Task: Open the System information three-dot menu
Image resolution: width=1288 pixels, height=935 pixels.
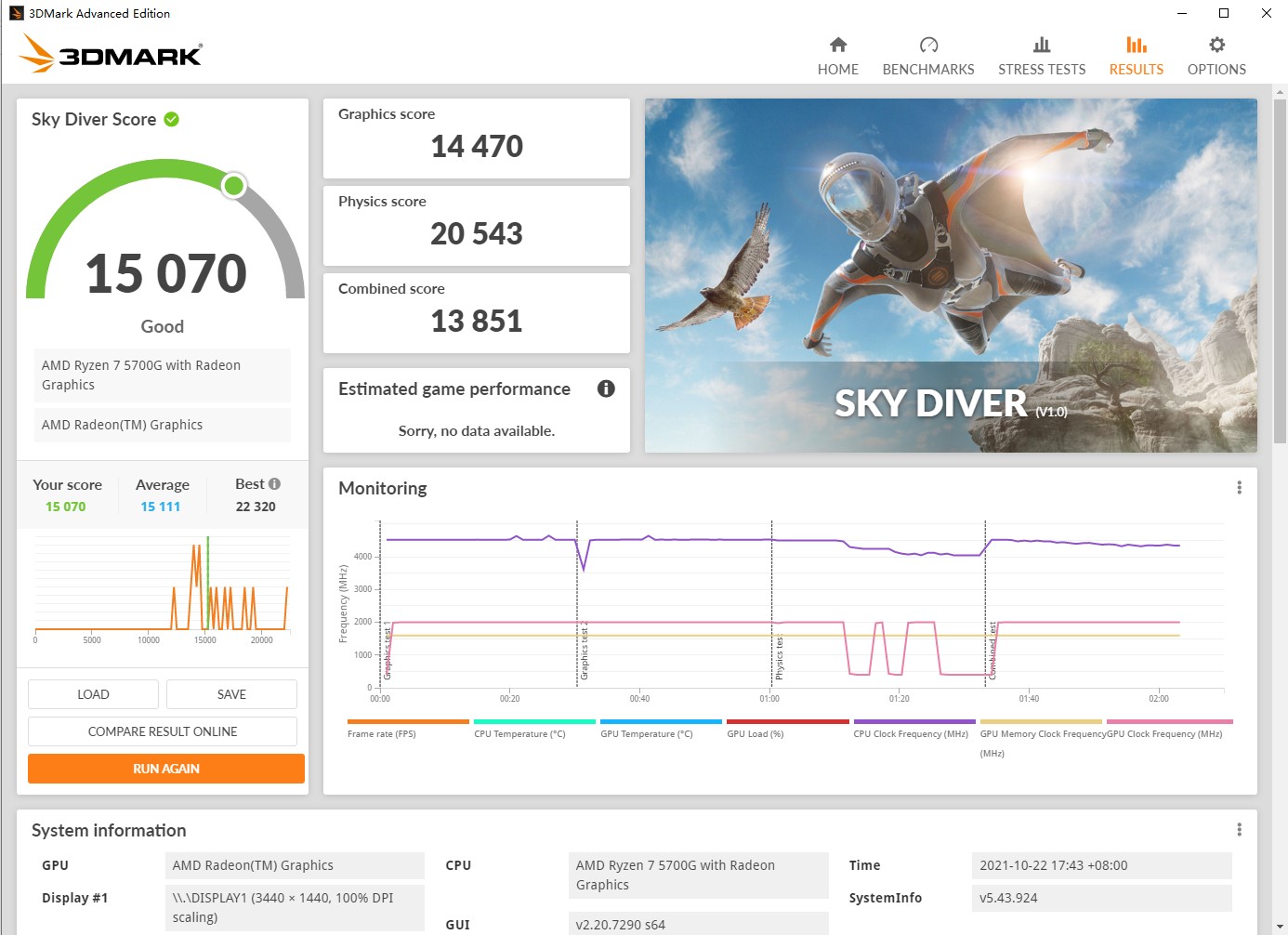Action: [1239, 830]
